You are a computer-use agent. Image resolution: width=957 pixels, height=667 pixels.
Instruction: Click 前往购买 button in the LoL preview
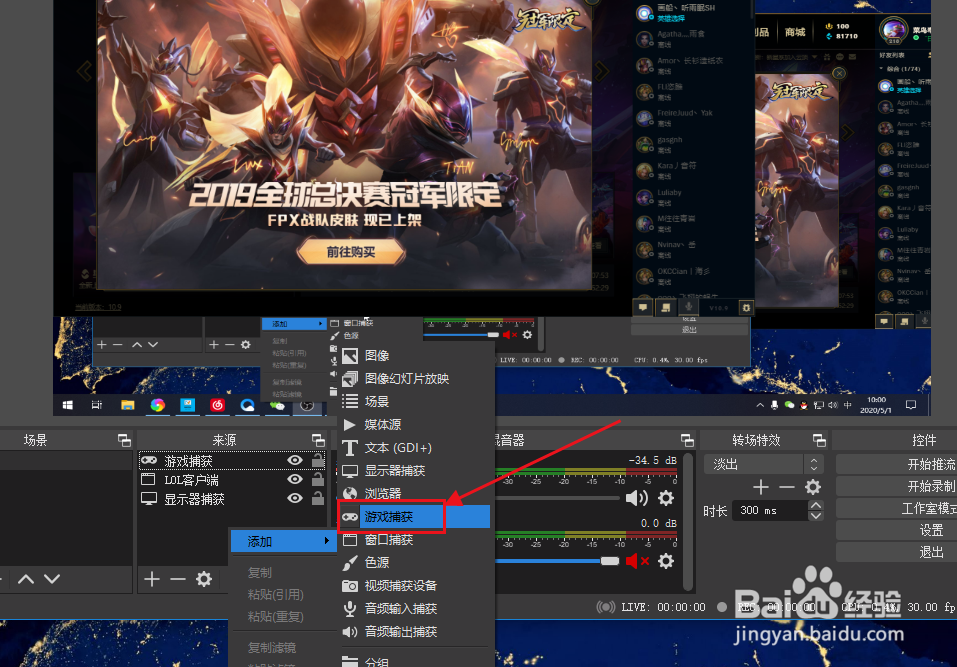[x=351, y=252]
